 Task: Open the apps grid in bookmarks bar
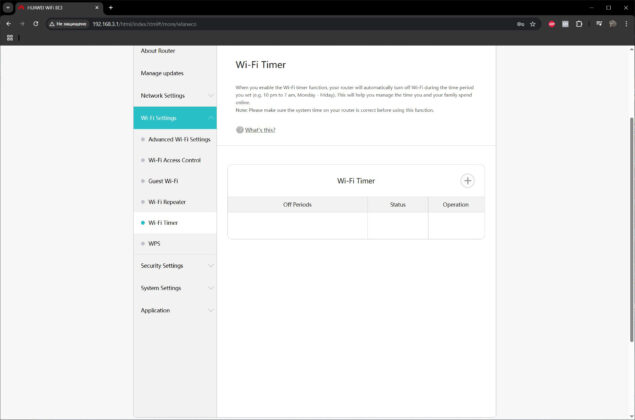point(10,38)
